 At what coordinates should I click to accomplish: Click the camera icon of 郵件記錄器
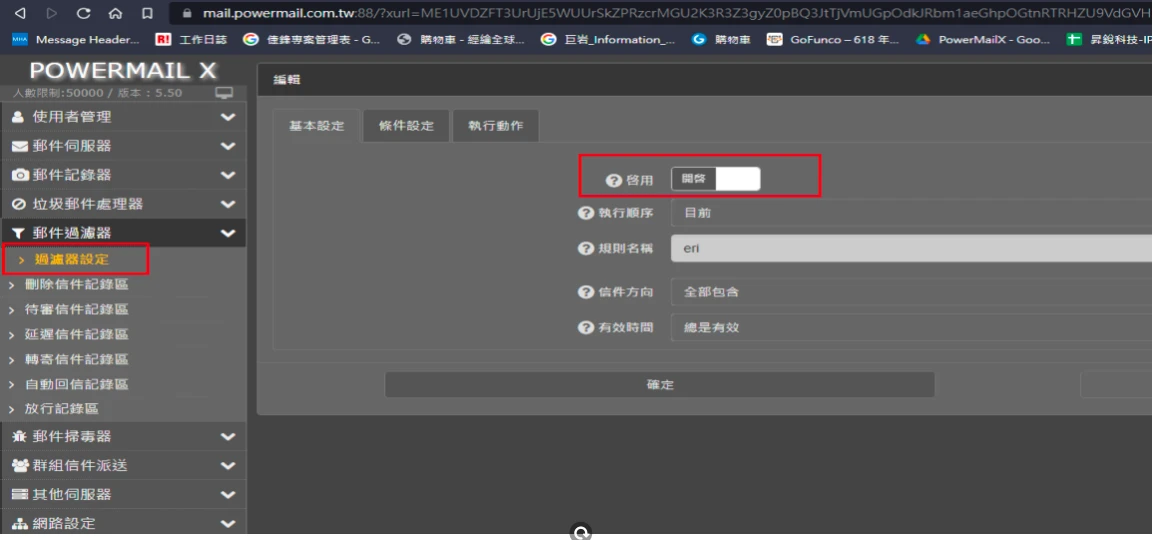point(20,175)
